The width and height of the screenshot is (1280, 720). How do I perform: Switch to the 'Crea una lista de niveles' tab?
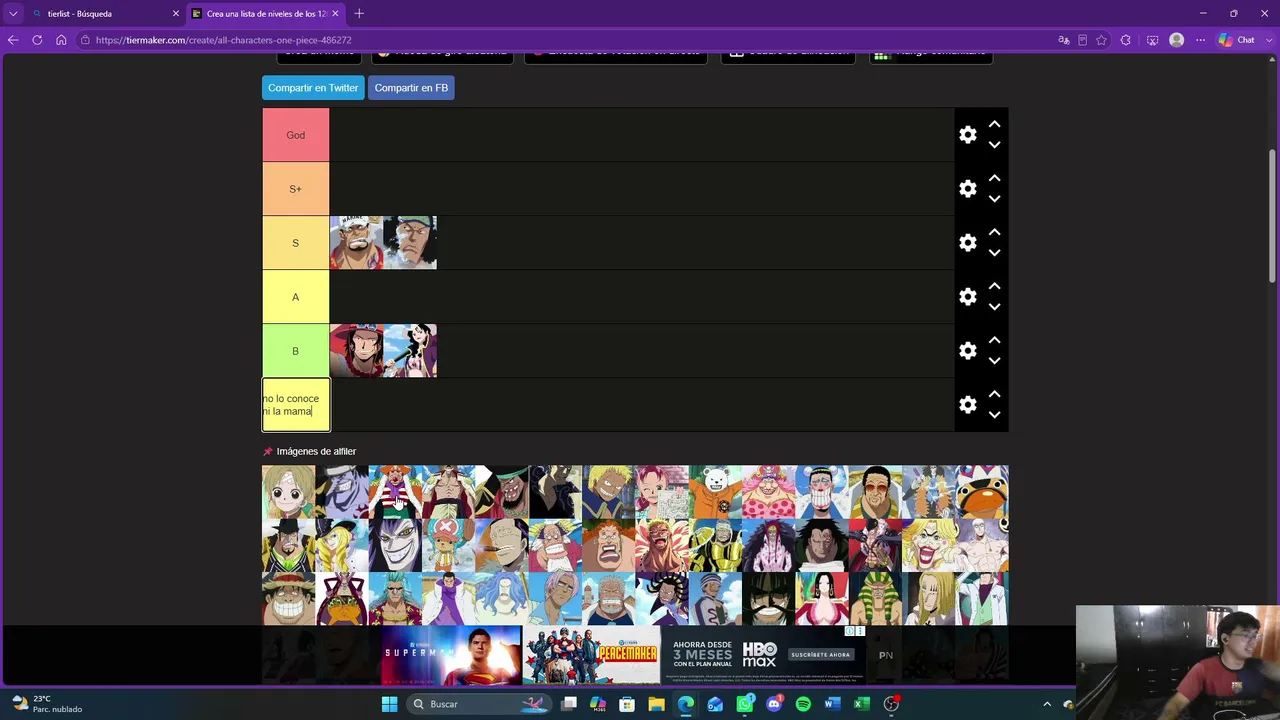pos(266,14)
